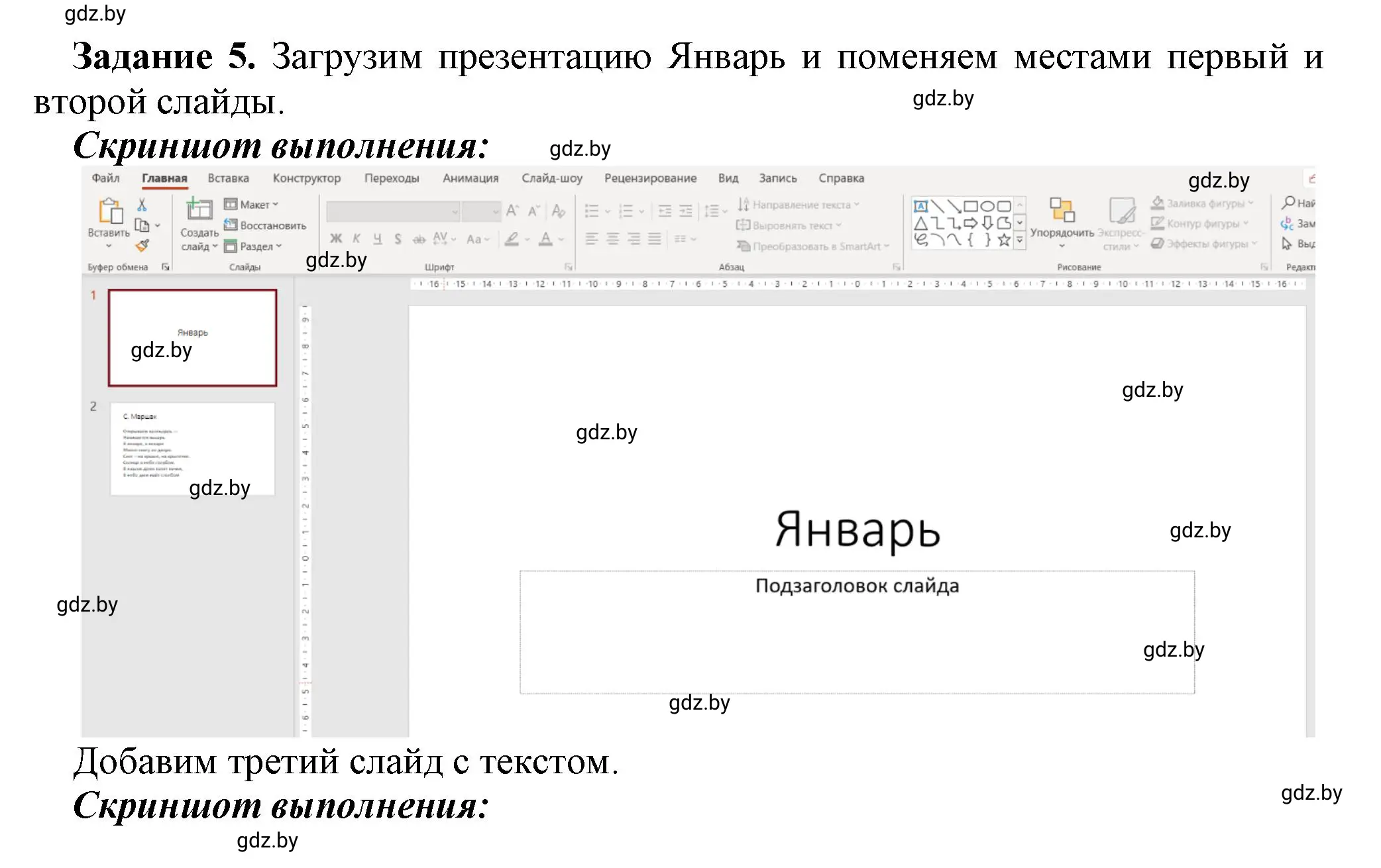Open the font size combo box
The height and width of the screenshot is (868, 1381).
pyautogui.click(x=481, y=211)
